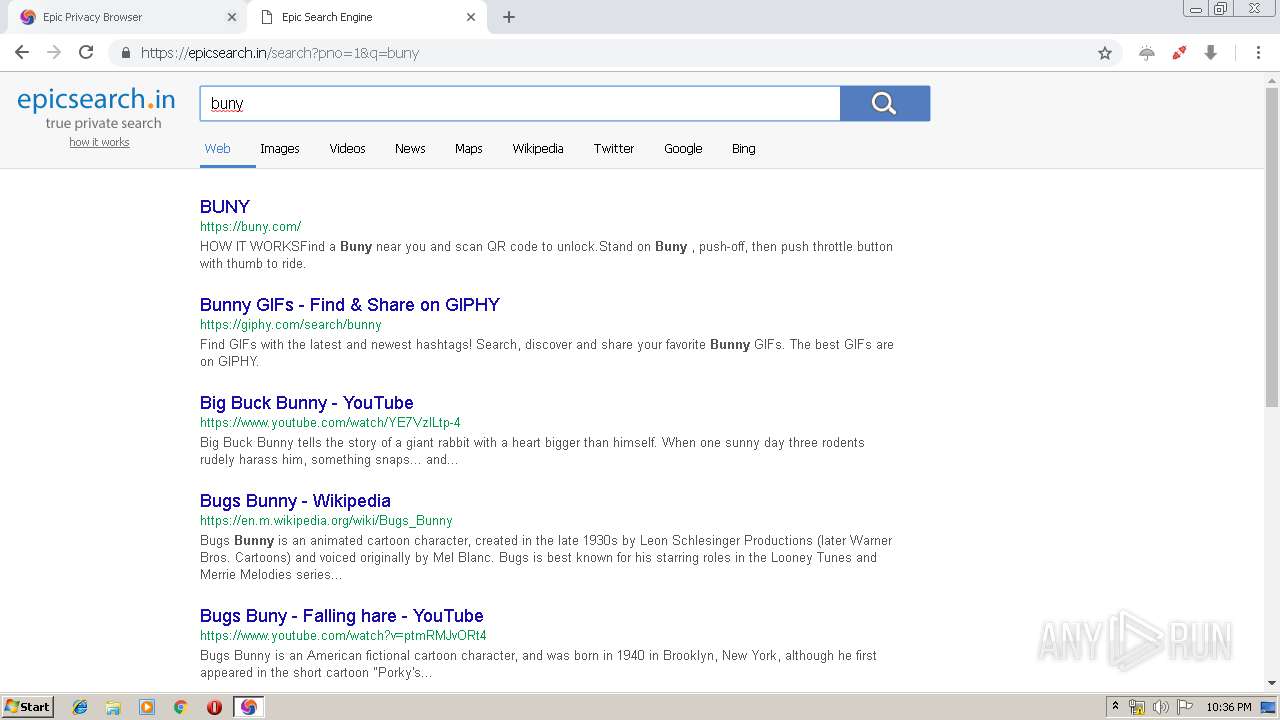Image resolution: width=1280 pixels, height=720 pixels.
Task: Click the page vertical scrollbar thumb
Action: pyautogui.click(x=1272, y=246)
